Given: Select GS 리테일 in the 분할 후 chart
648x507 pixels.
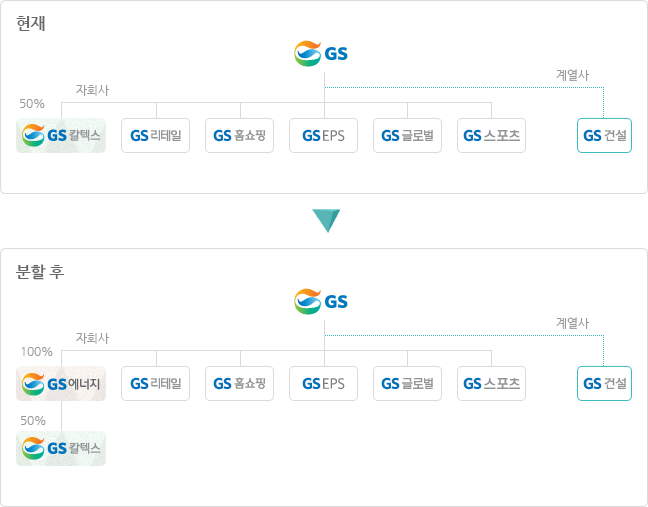Looking at the screenshot, I should [156, 383].
